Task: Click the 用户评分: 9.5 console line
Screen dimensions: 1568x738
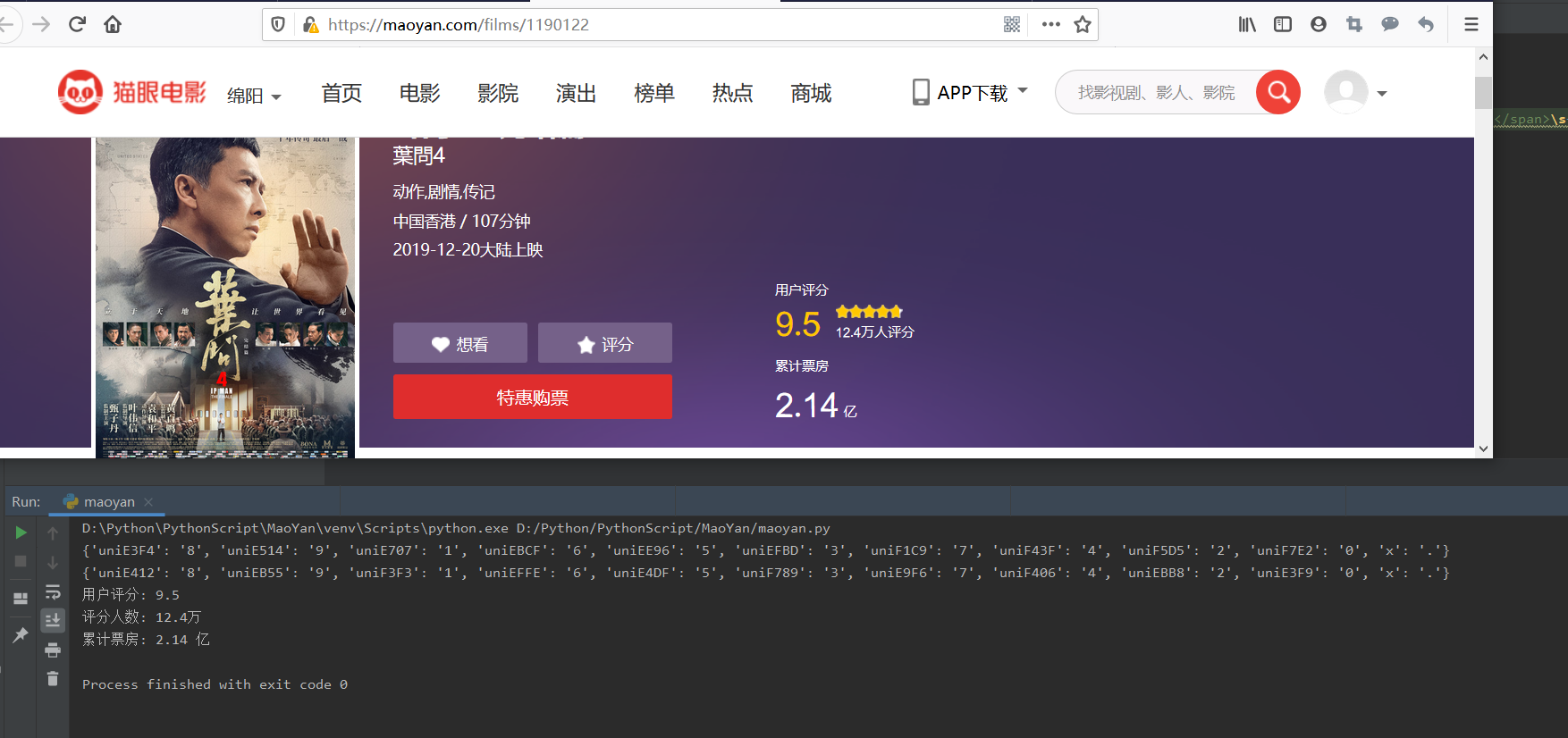Action: pos(131,595)
